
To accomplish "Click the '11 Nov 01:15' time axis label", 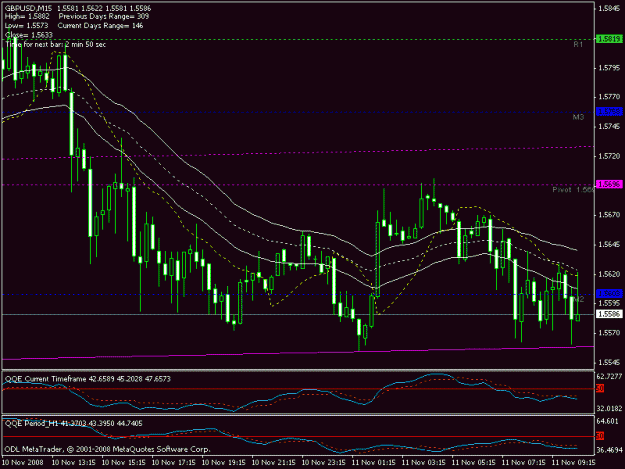I will pos(373,463).
